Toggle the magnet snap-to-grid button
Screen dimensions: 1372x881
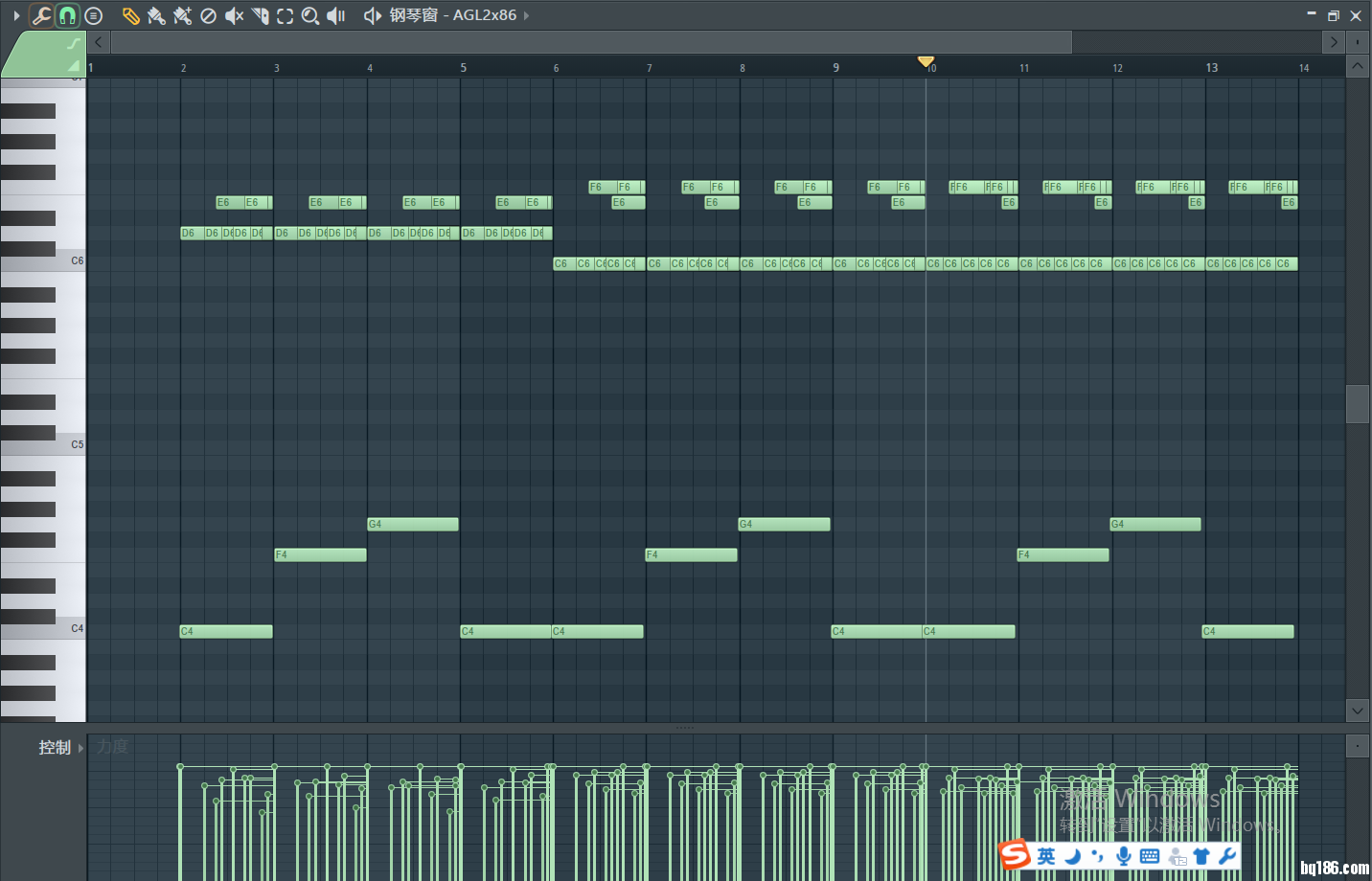point(67,15)
